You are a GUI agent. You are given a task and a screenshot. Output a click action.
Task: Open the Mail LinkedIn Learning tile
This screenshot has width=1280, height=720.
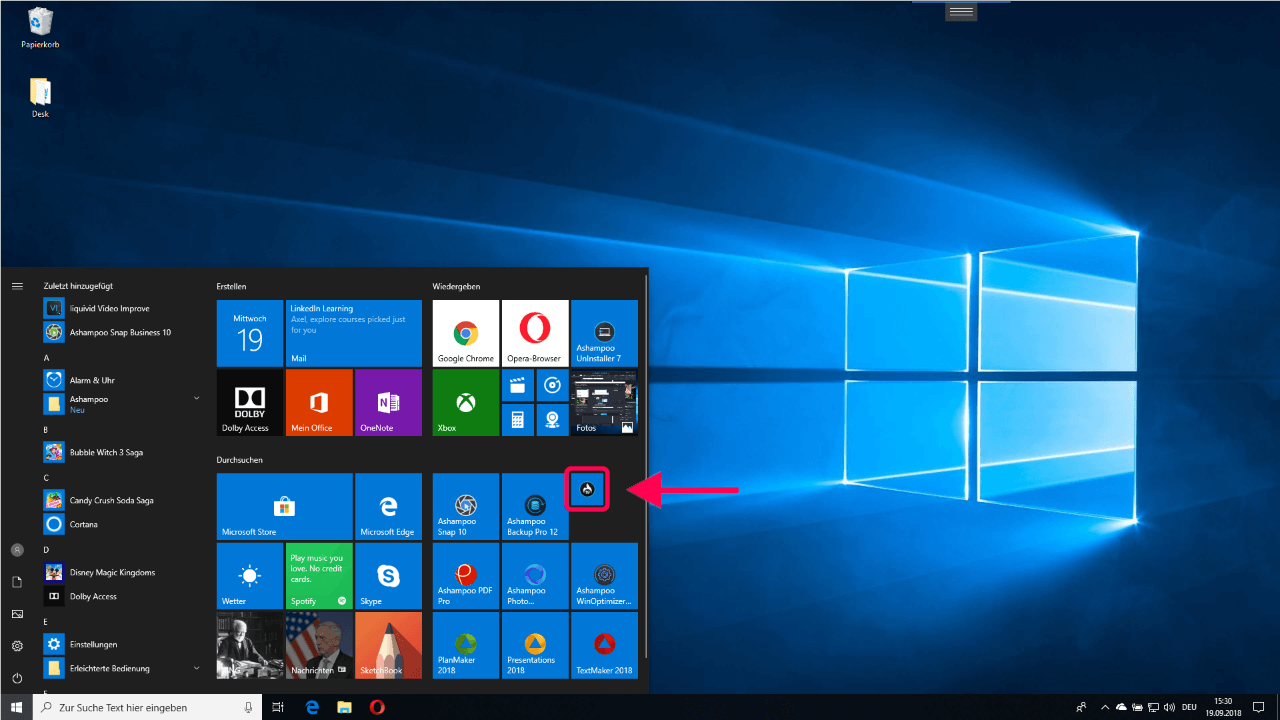[x=353, y=333]
